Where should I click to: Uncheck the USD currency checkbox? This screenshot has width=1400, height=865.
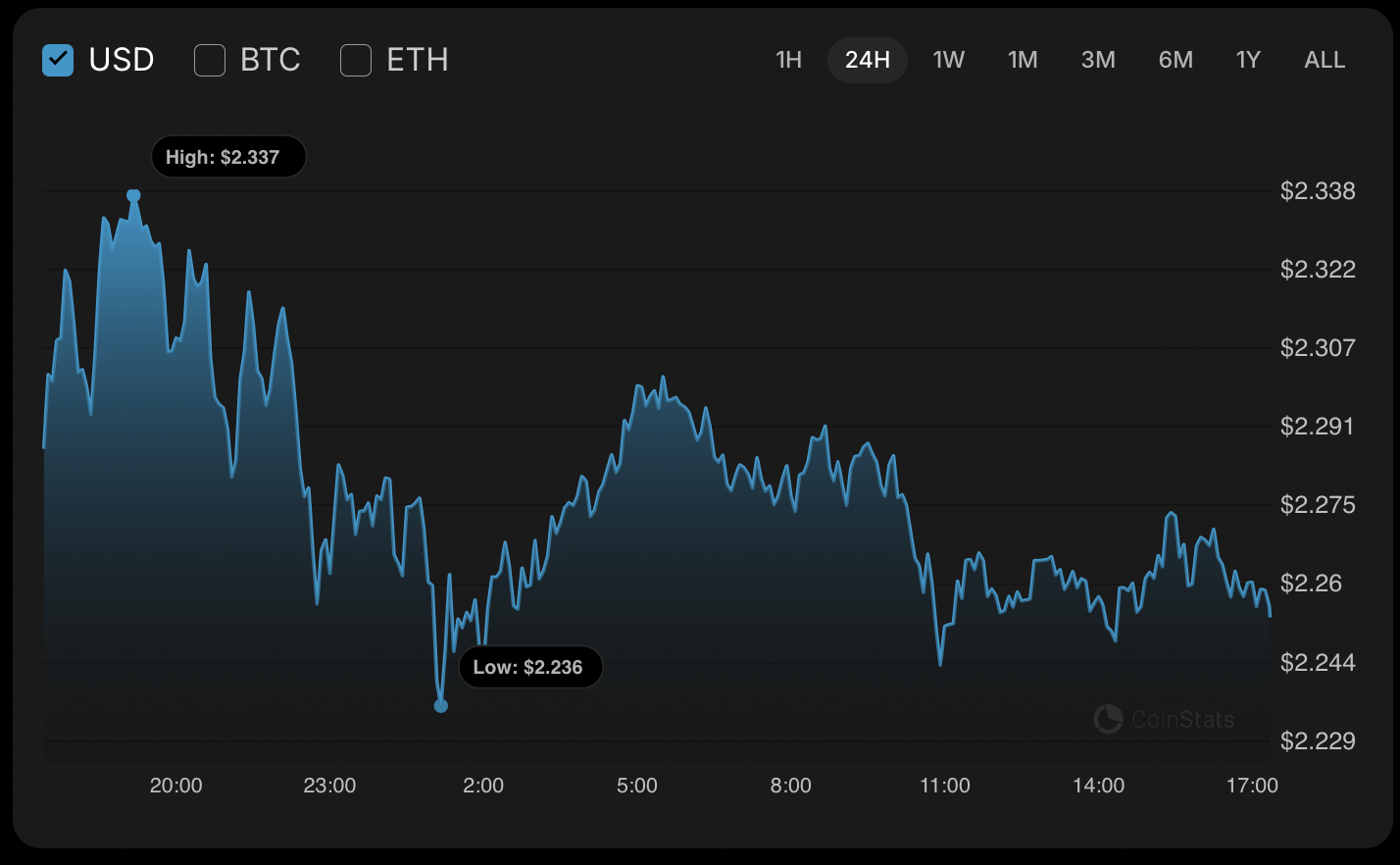(x=58, y=60)
